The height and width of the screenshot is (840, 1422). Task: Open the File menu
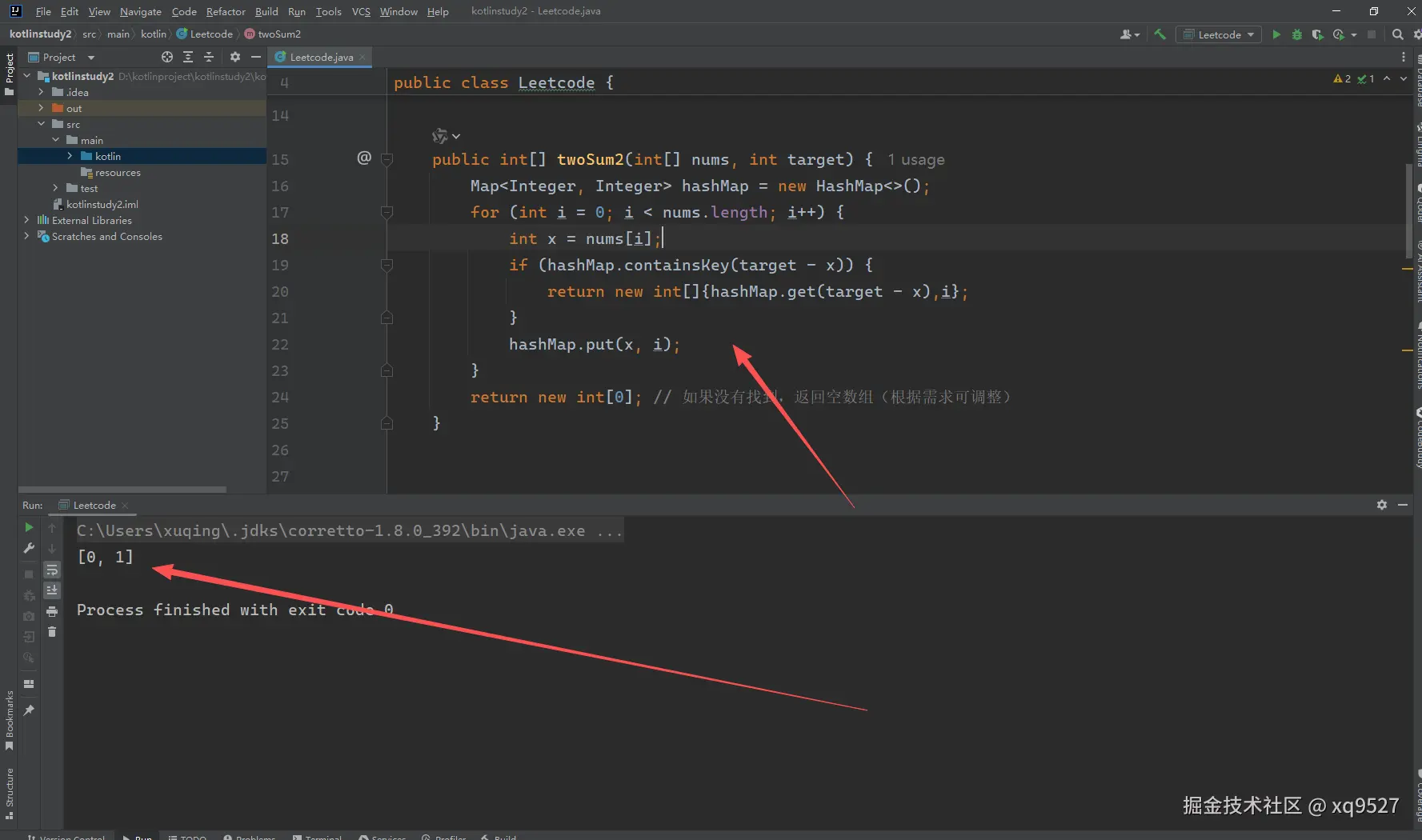pos(43,11)
